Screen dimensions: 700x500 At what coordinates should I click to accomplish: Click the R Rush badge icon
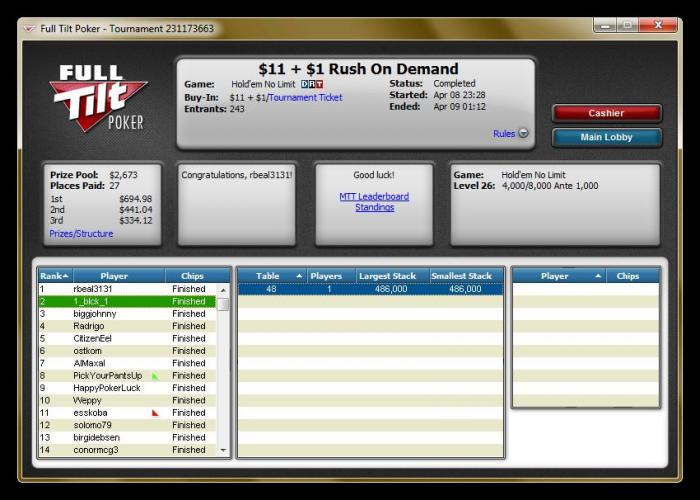point(312,84)
